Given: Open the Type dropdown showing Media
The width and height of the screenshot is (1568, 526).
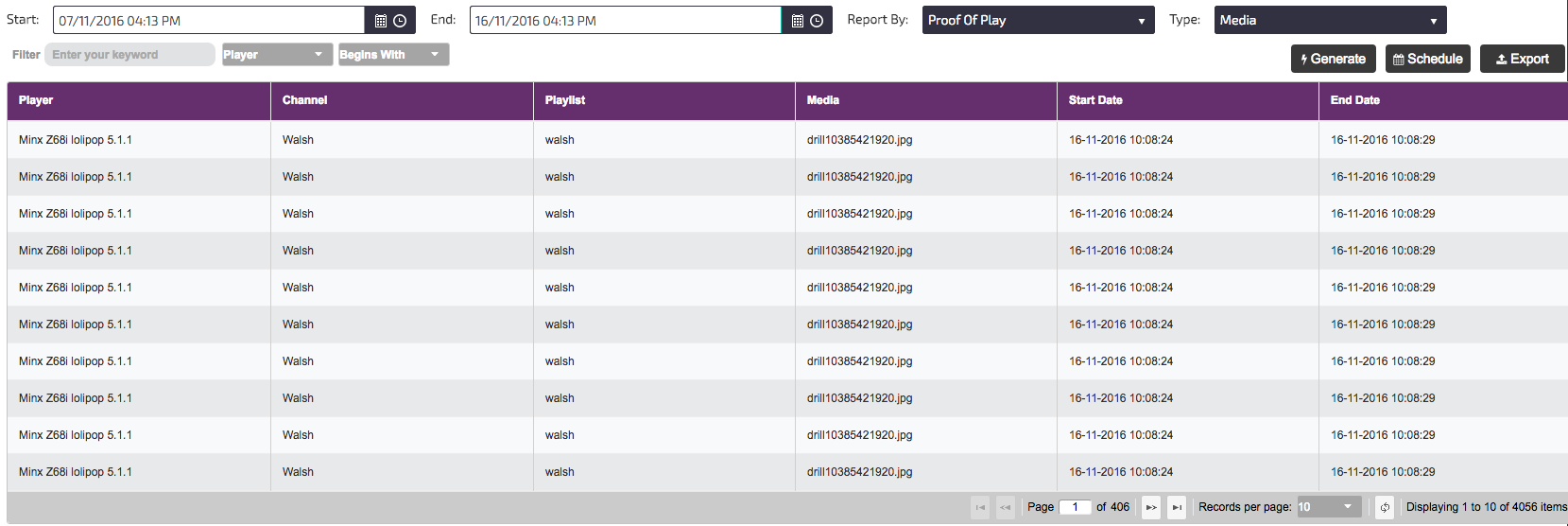Looking at the screenshot, I should click(1330, 20).
